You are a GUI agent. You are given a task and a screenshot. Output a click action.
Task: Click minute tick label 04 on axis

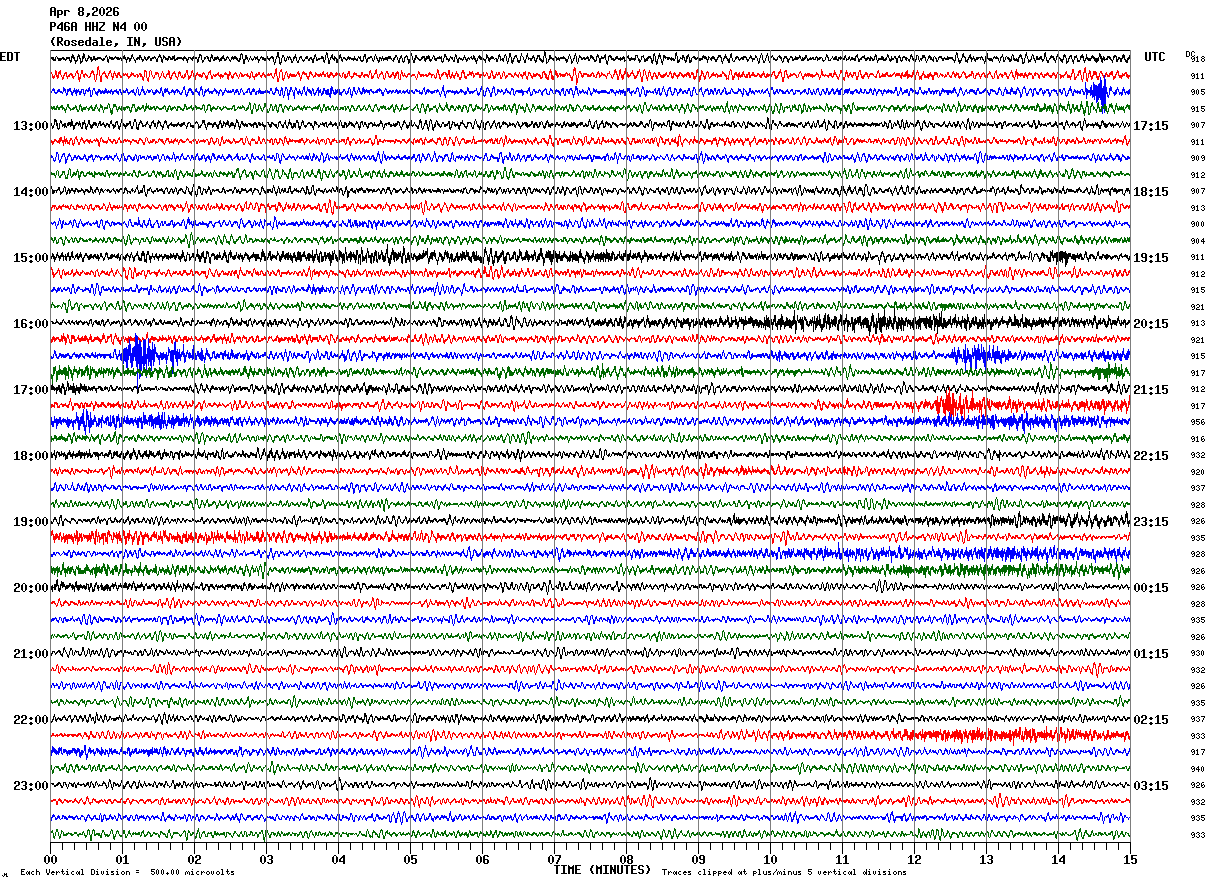338,859
